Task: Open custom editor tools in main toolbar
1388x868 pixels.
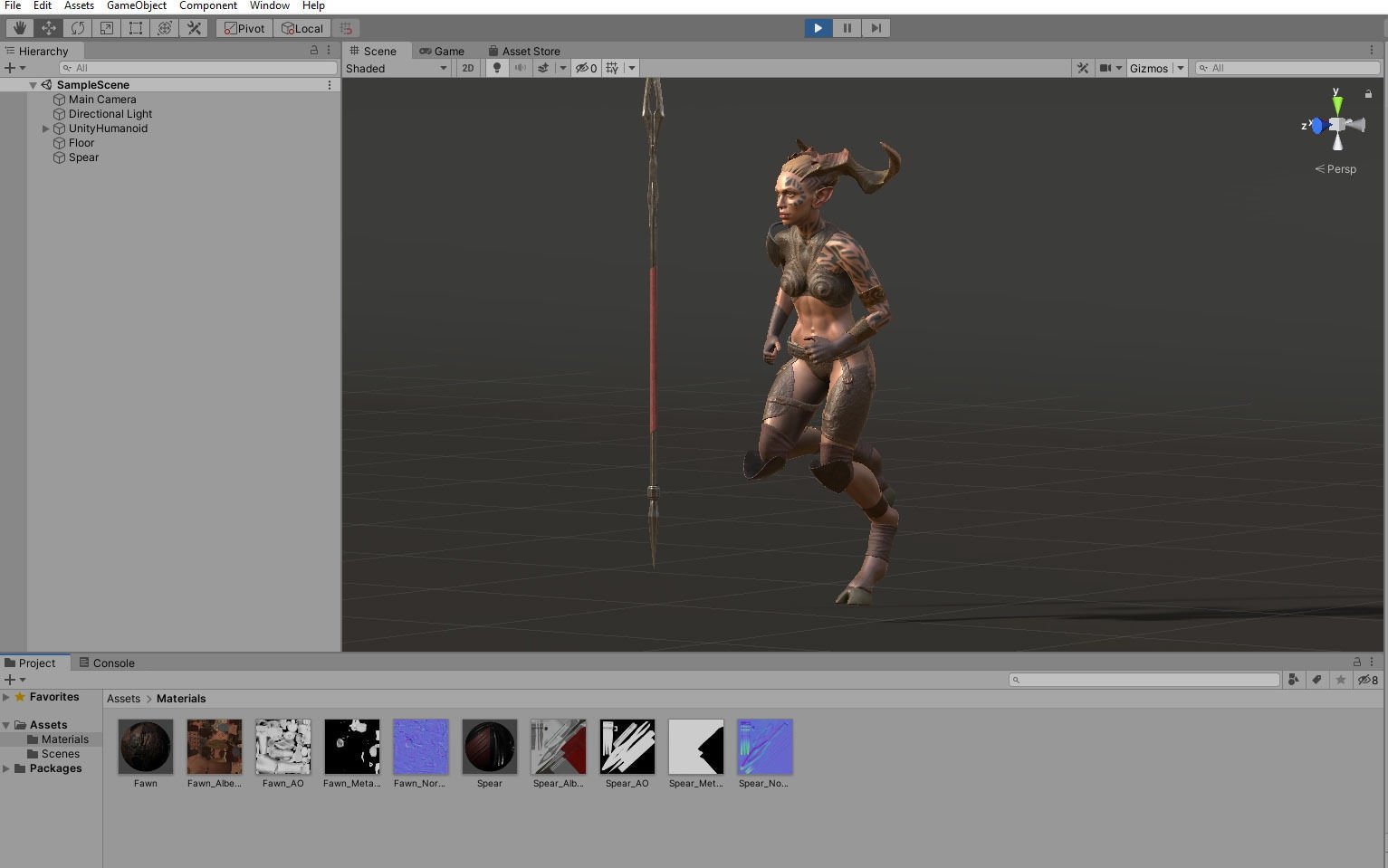Action: pyautogui.click(x=194, y=28)
